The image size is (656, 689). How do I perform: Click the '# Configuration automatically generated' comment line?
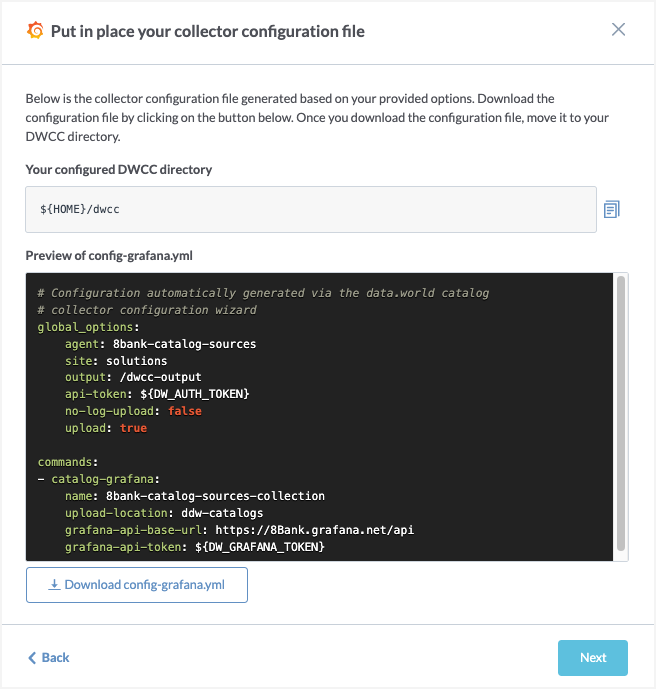[x=263, y=293]
